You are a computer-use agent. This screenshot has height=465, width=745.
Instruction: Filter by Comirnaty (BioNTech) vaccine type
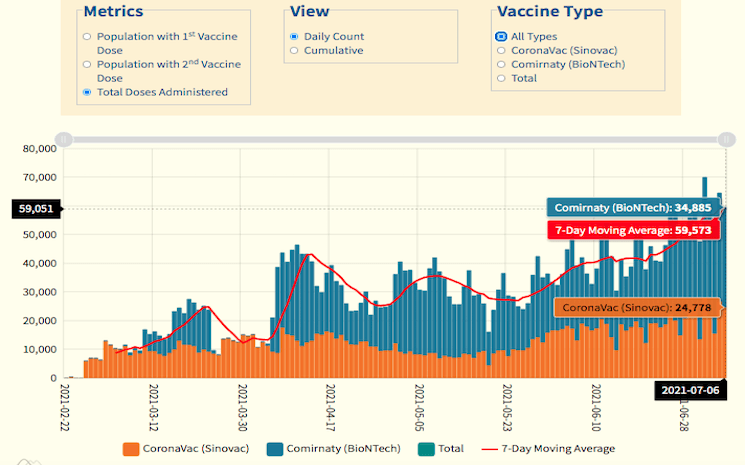click(501, 64)
